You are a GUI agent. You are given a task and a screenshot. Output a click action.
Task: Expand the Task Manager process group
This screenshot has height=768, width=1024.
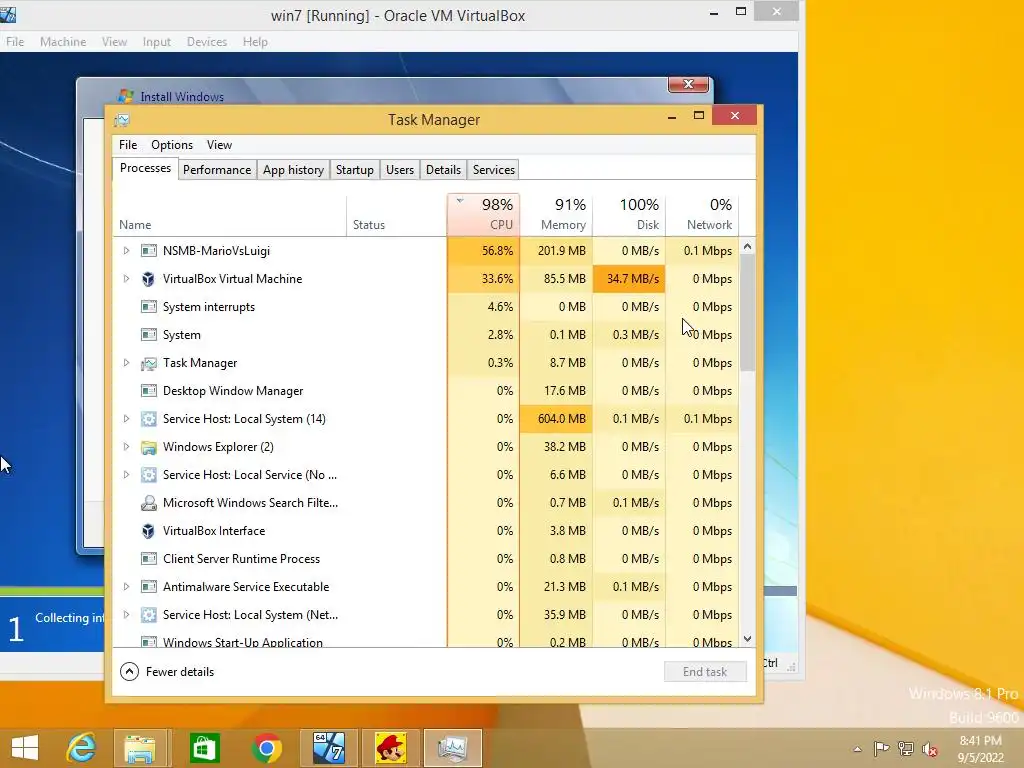pyautogui.click(x=126, y=363)
